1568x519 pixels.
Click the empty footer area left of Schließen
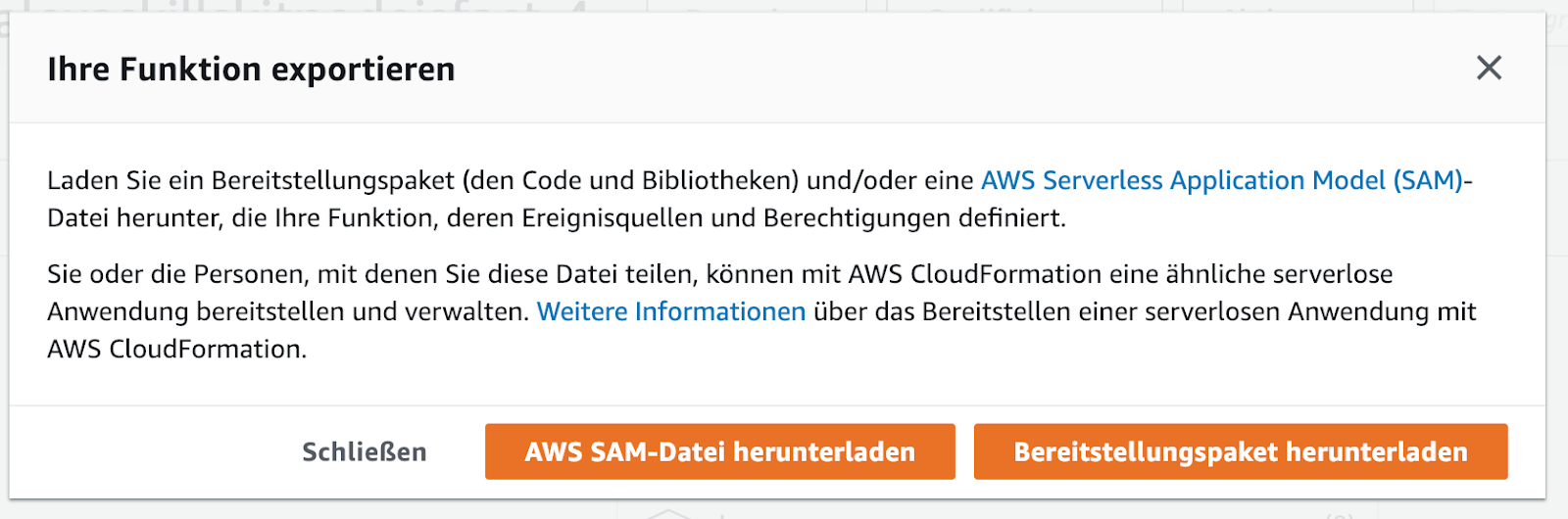click(x=147, y=451)
